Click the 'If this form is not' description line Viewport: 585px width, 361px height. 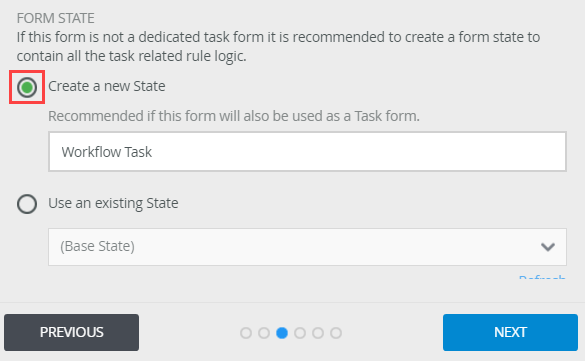(278, 37)
